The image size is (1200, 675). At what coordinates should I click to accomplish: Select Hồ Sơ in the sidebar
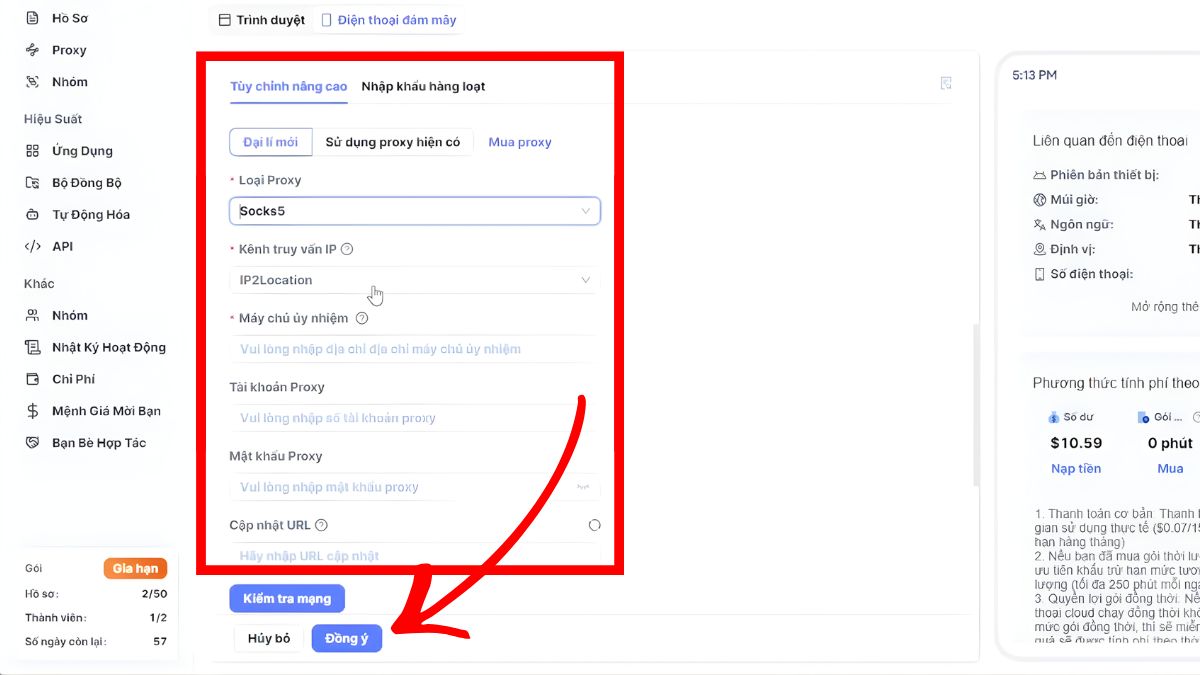tap(70, 17)
